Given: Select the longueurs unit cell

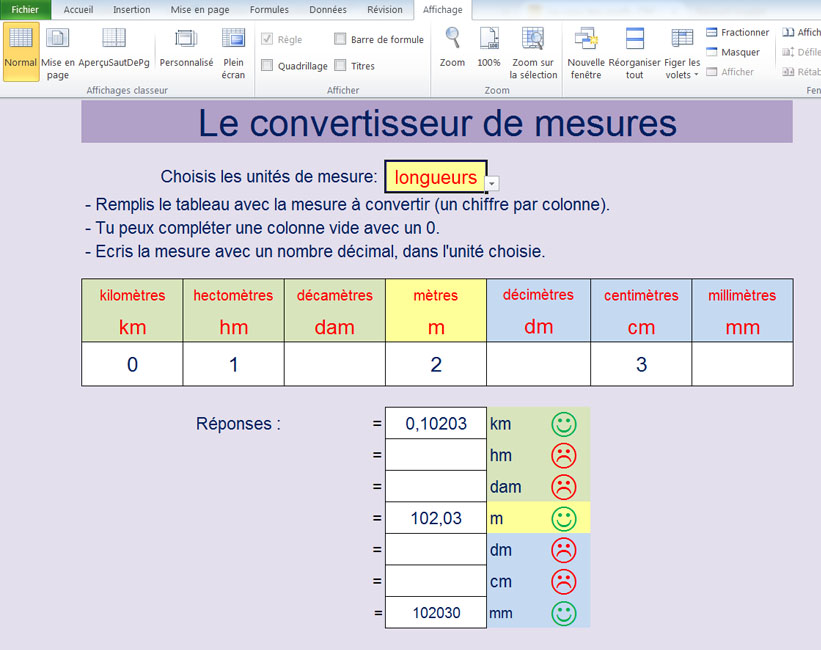Looking at the screenshot, I should point(436,177).
